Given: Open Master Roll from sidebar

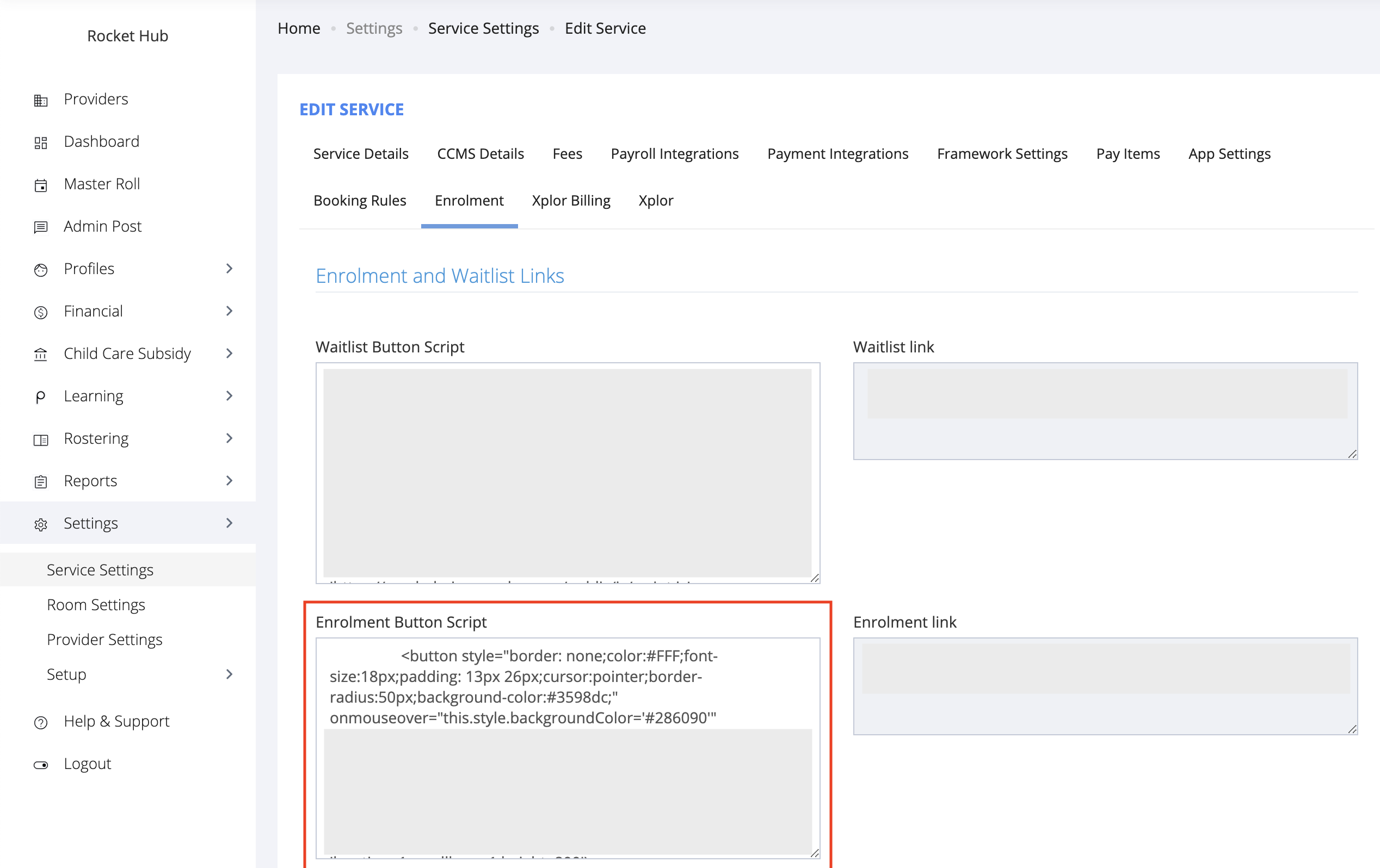Looking at the screenshot, I should [x=102, y=184].
